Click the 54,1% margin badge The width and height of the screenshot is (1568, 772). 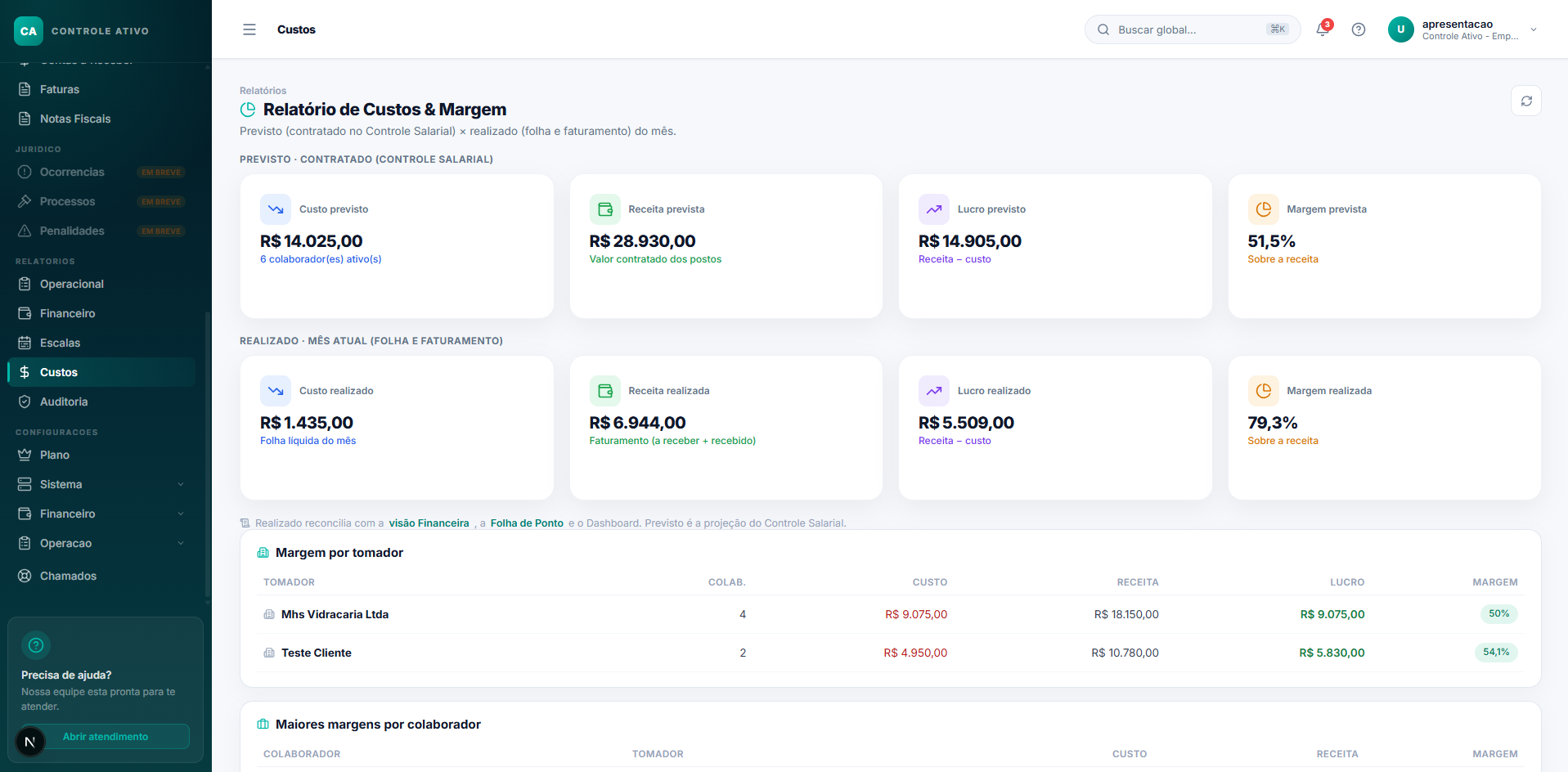pyautogui.click(x=1496, y=652)
